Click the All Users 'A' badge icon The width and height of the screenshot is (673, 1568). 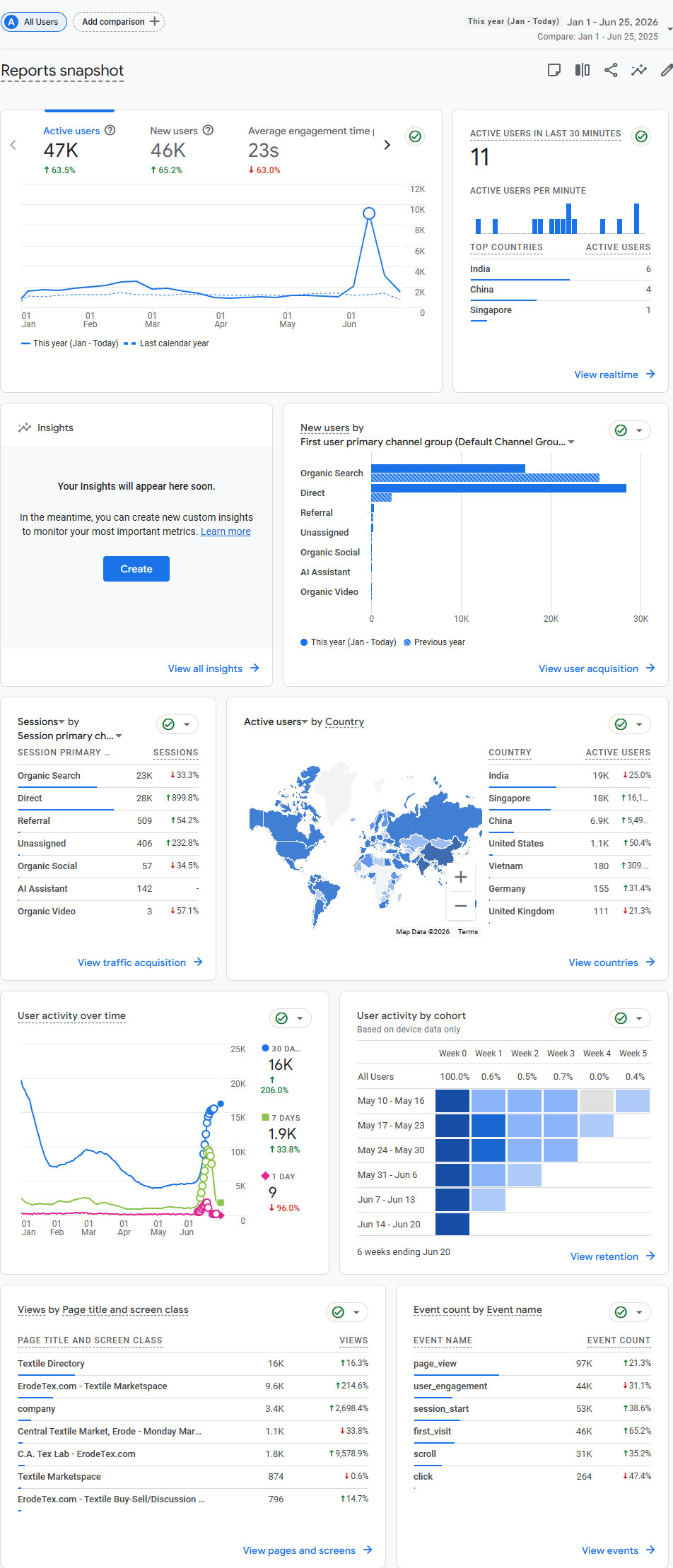coord(11,22)
